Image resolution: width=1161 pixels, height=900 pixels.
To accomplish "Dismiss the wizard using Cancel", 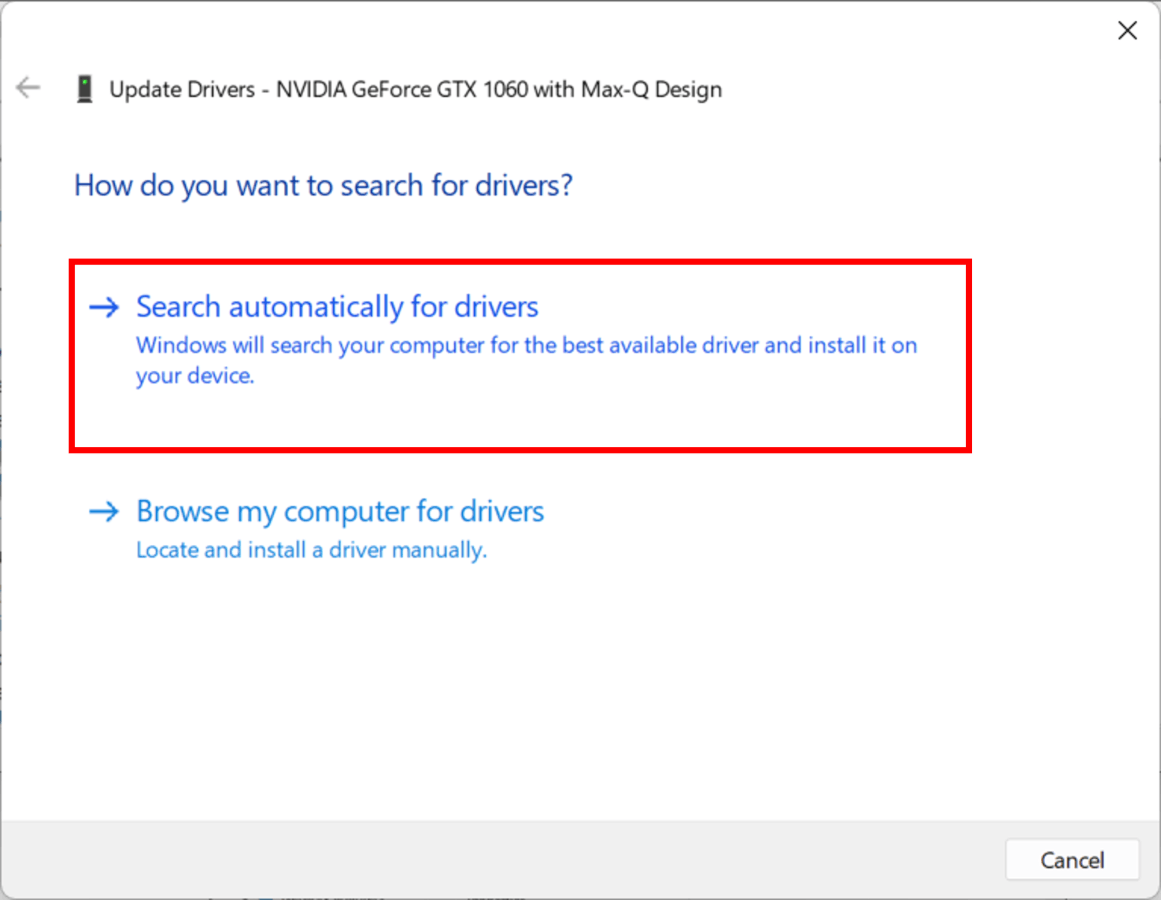I will point(1072,860).
